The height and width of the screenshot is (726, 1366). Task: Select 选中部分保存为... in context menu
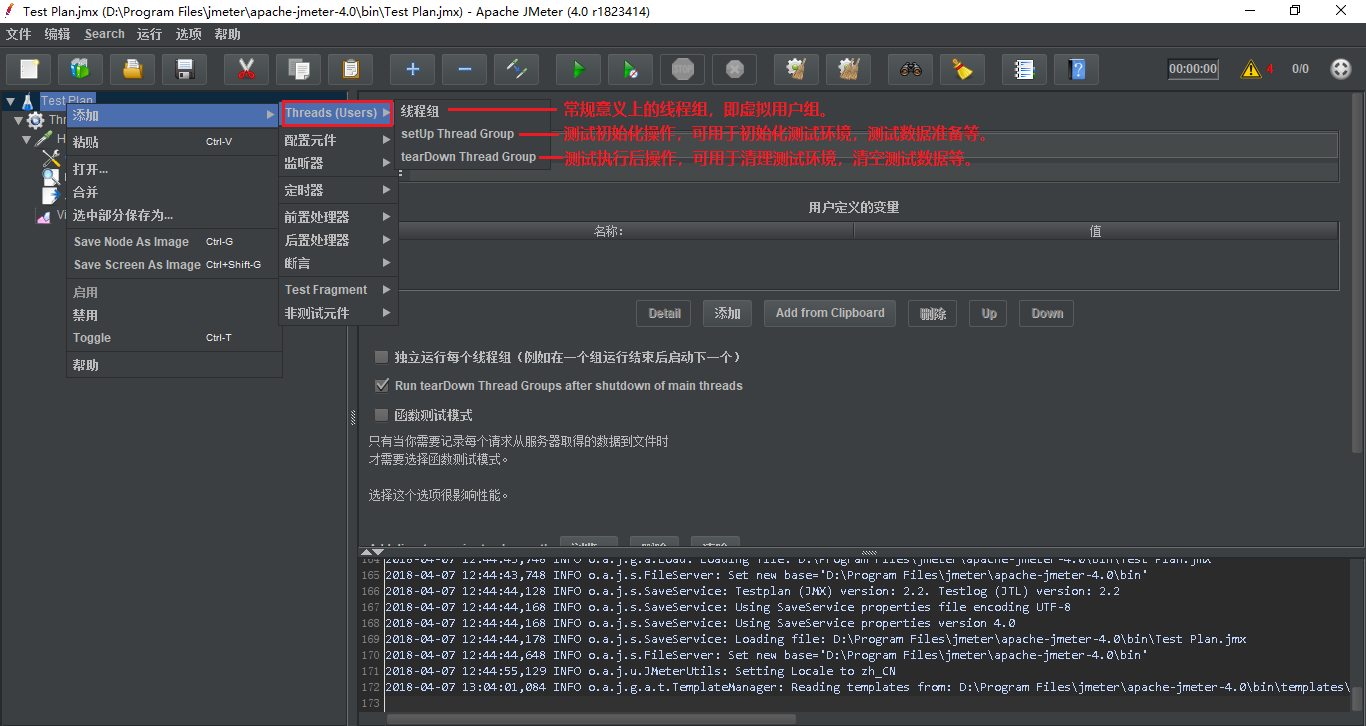coord(174,215)
